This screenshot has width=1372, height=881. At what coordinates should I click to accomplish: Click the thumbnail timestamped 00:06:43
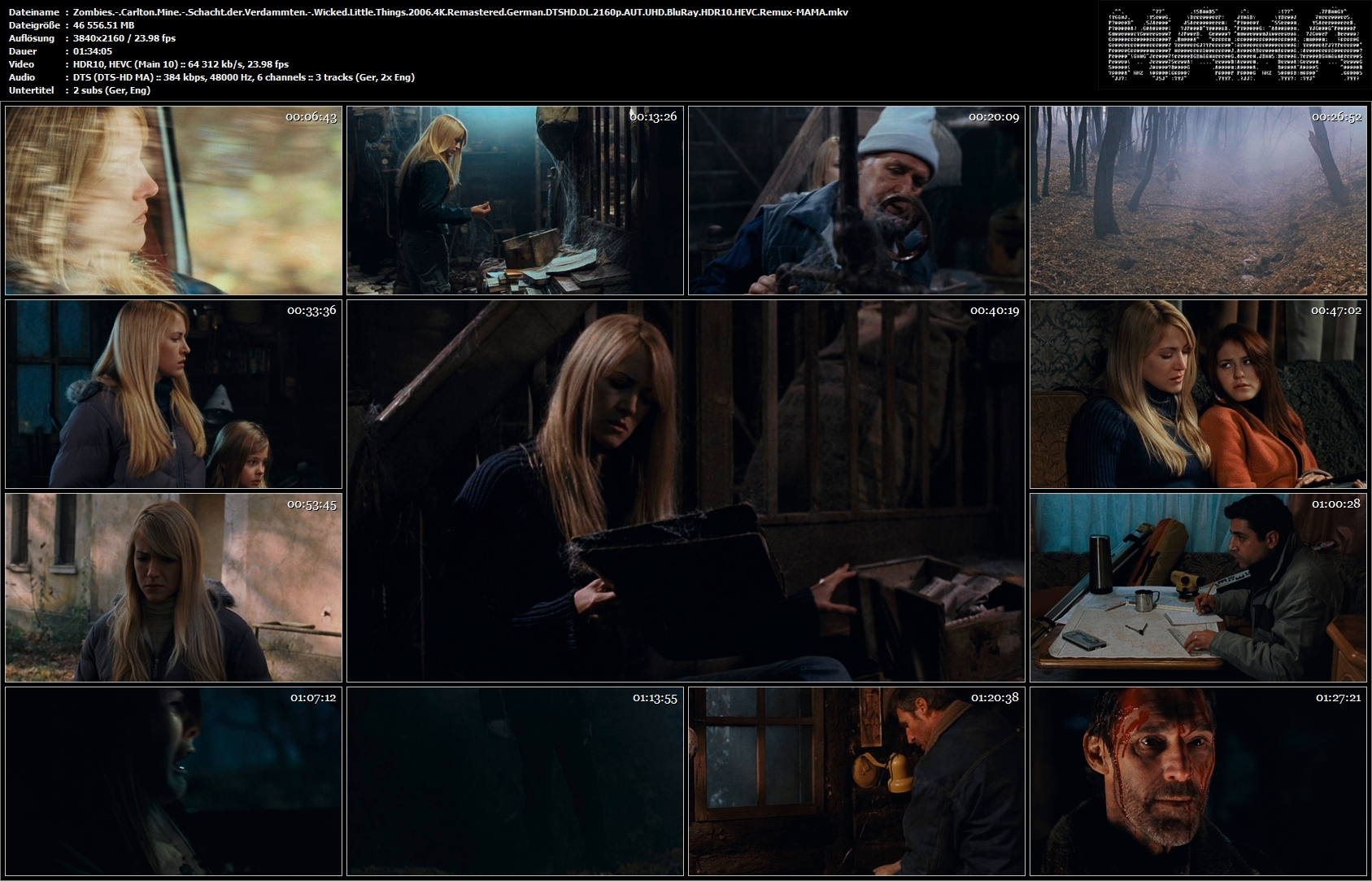click(x=173, y=200)
